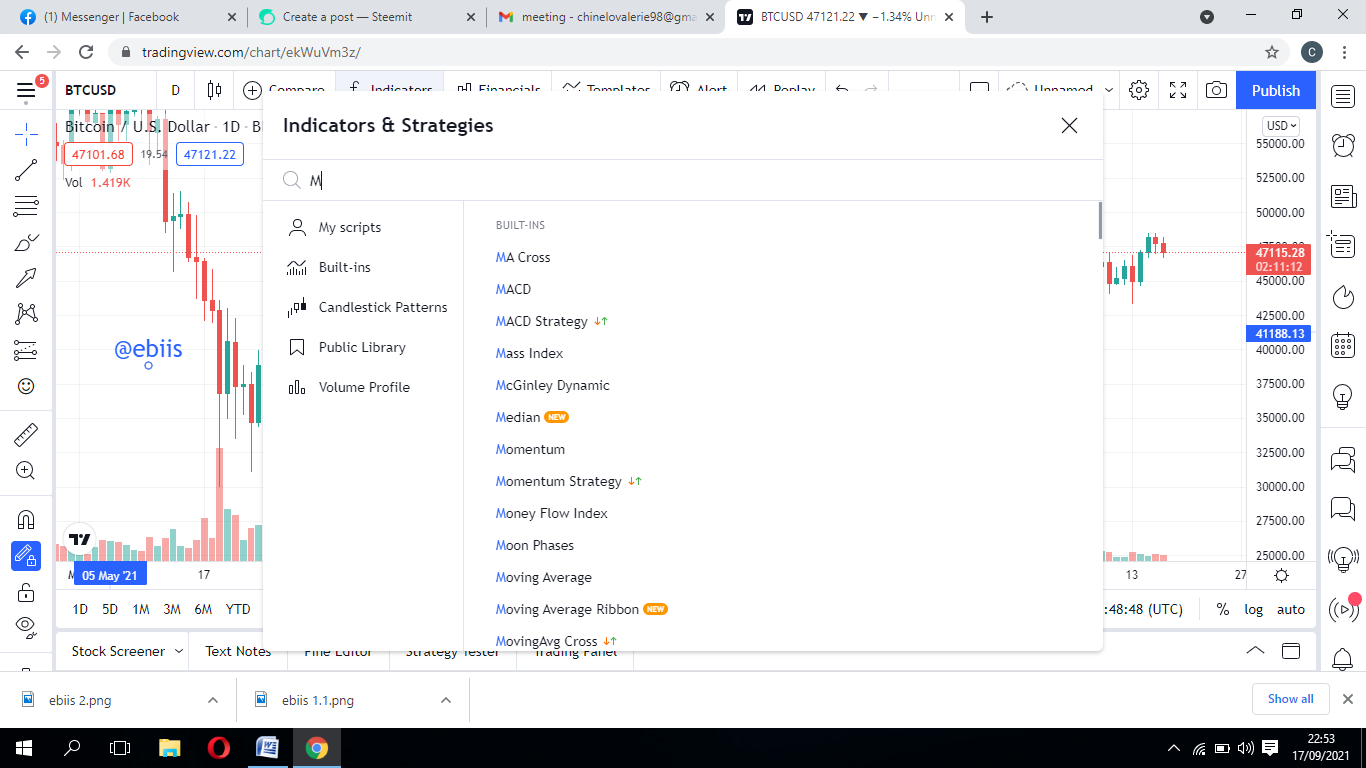This screenshot has width=1366, height=768.
Task: Switch to the Text Notes tab
Action: coord(238,651)
